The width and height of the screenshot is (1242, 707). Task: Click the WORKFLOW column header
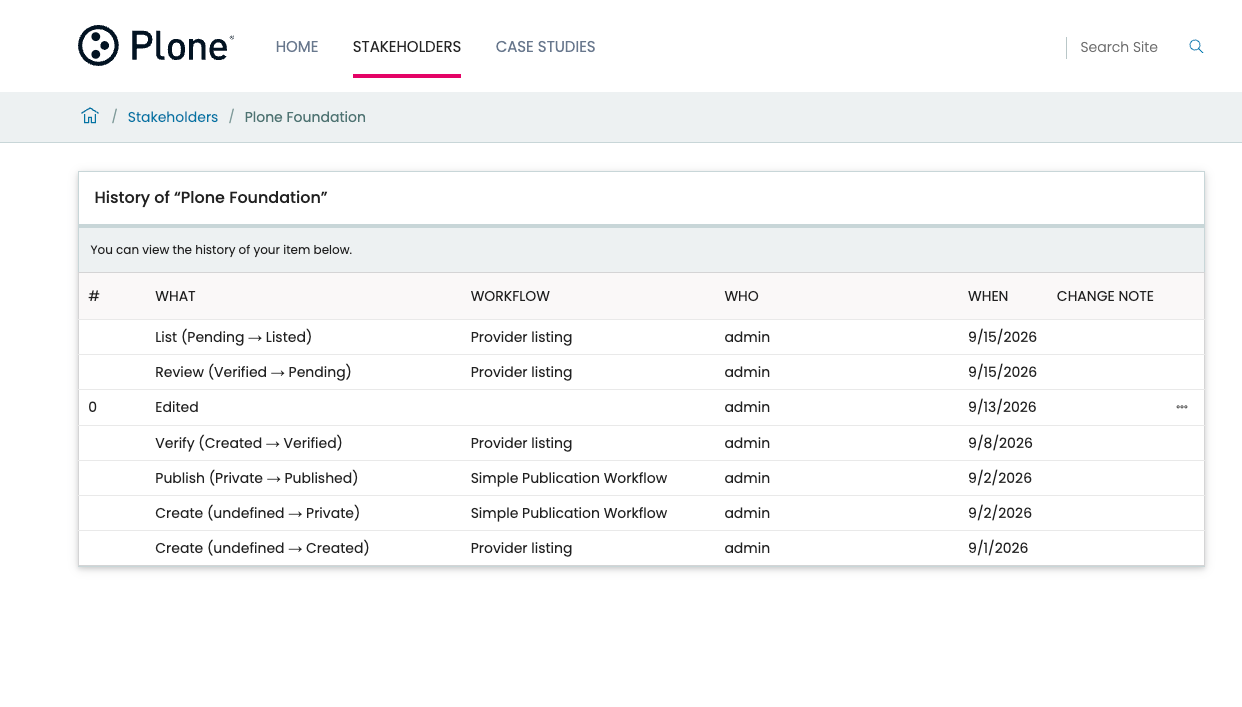click(510, 296)
